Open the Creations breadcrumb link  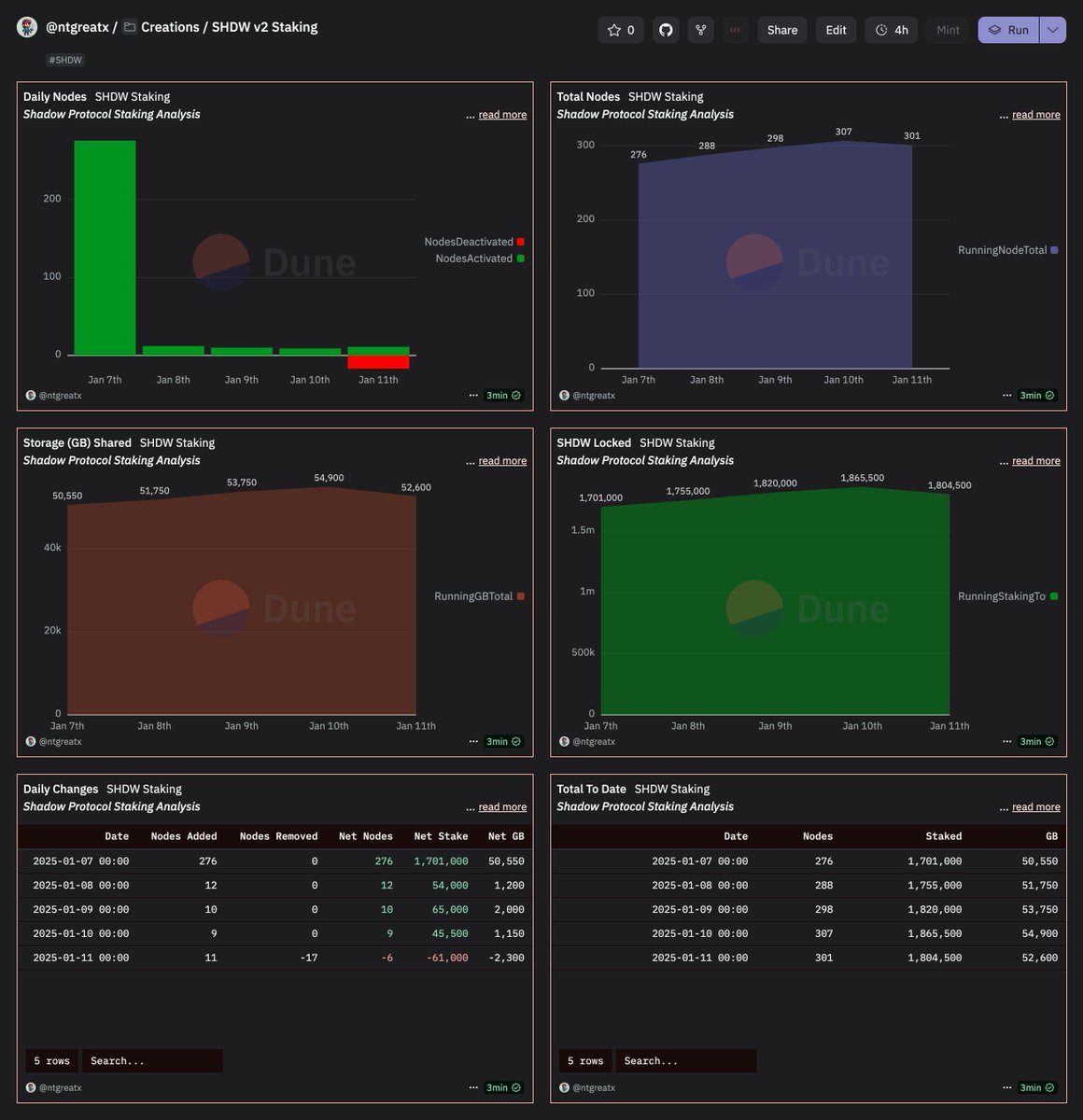pos(170,27)
